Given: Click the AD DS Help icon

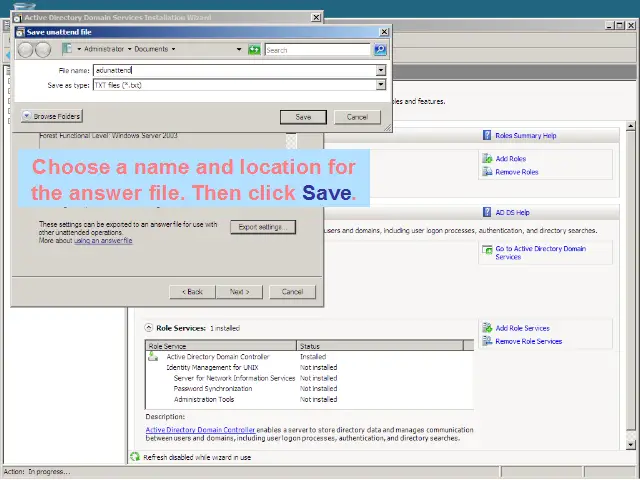Looking at the screenshot, I should click(487, 212).
